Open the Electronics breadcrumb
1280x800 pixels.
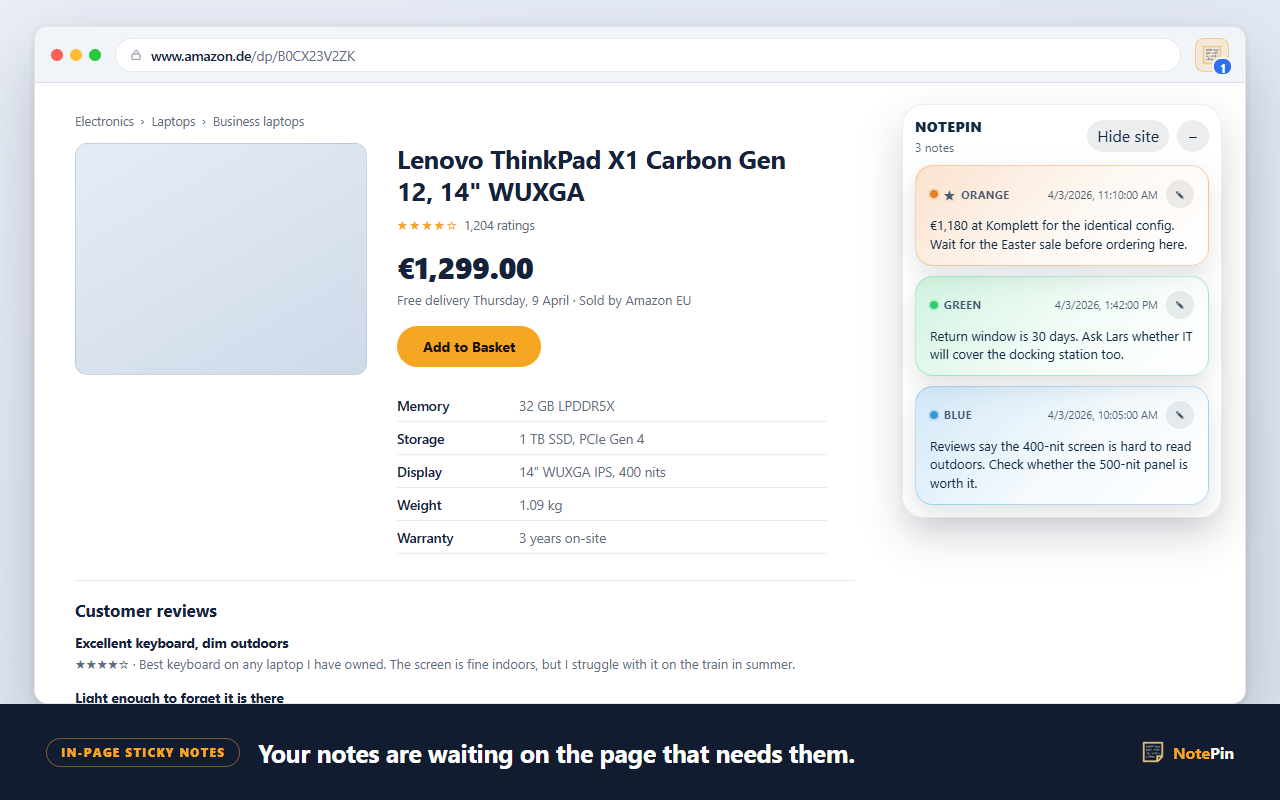tap(104, 122)
